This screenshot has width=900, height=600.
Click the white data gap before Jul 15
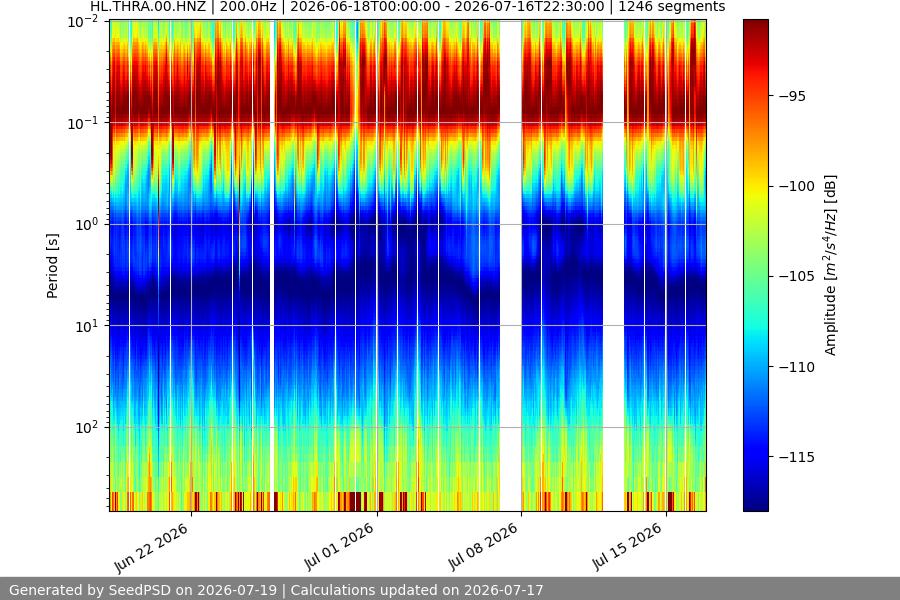pyautogui.click(x=614, y=265)
